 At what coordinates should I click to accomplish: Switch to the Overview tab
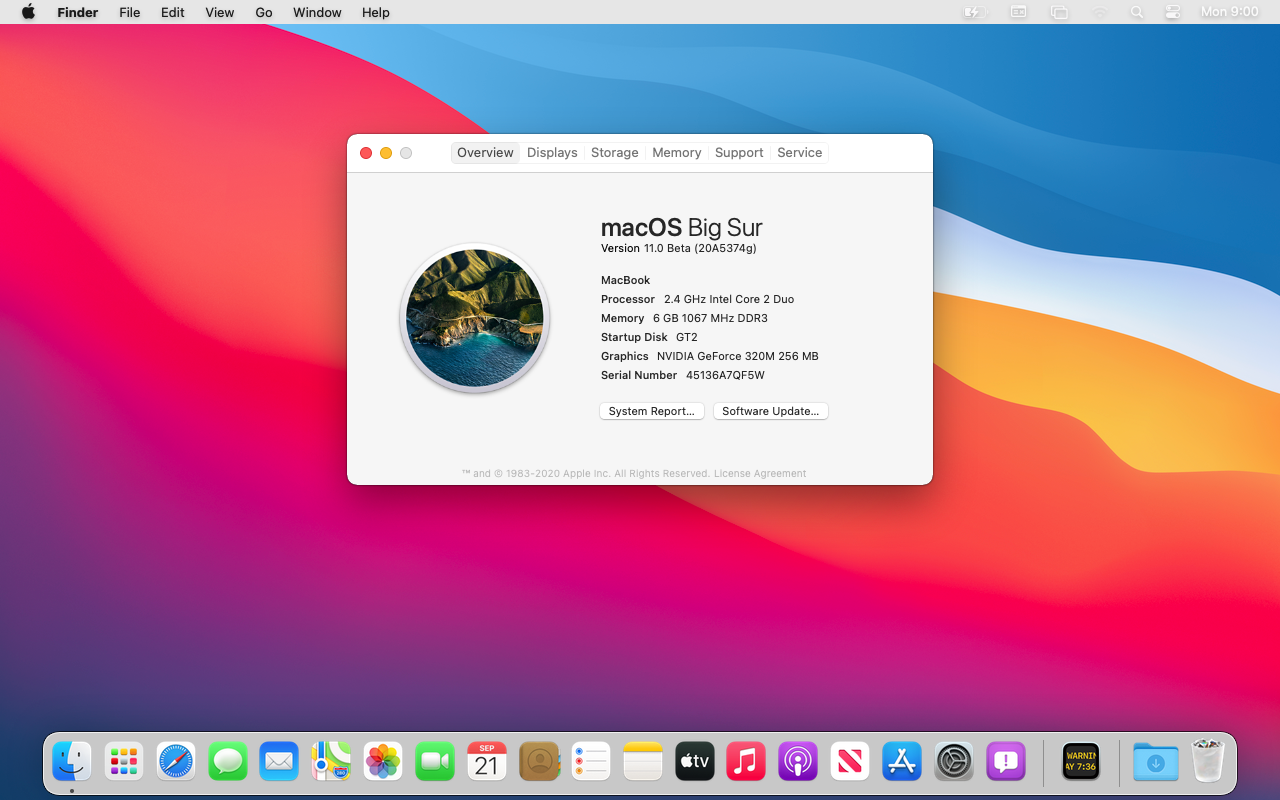(485, 153)
